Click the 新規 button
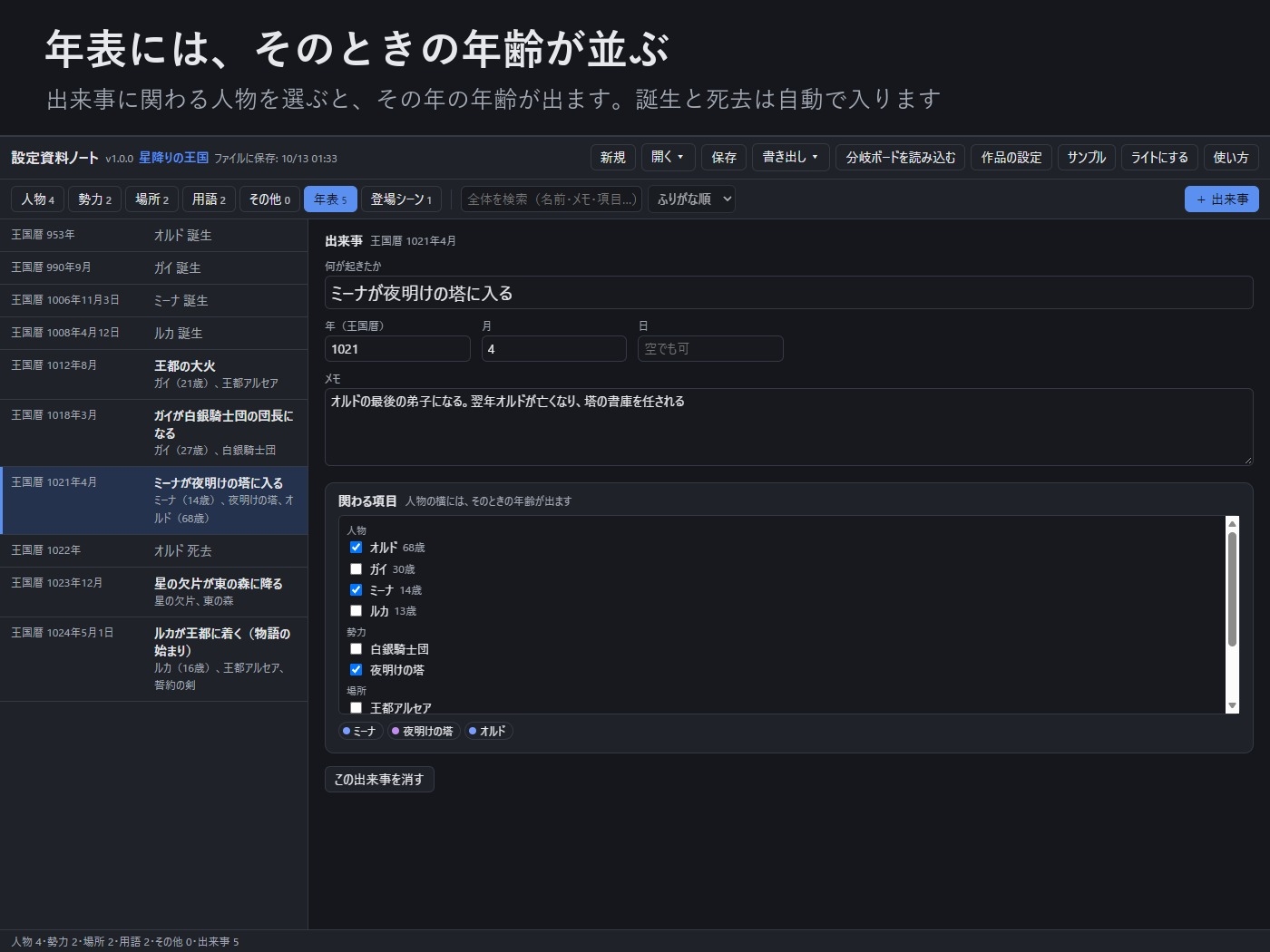This screenshot has height=952, width=1270. [x=613, y=157]
